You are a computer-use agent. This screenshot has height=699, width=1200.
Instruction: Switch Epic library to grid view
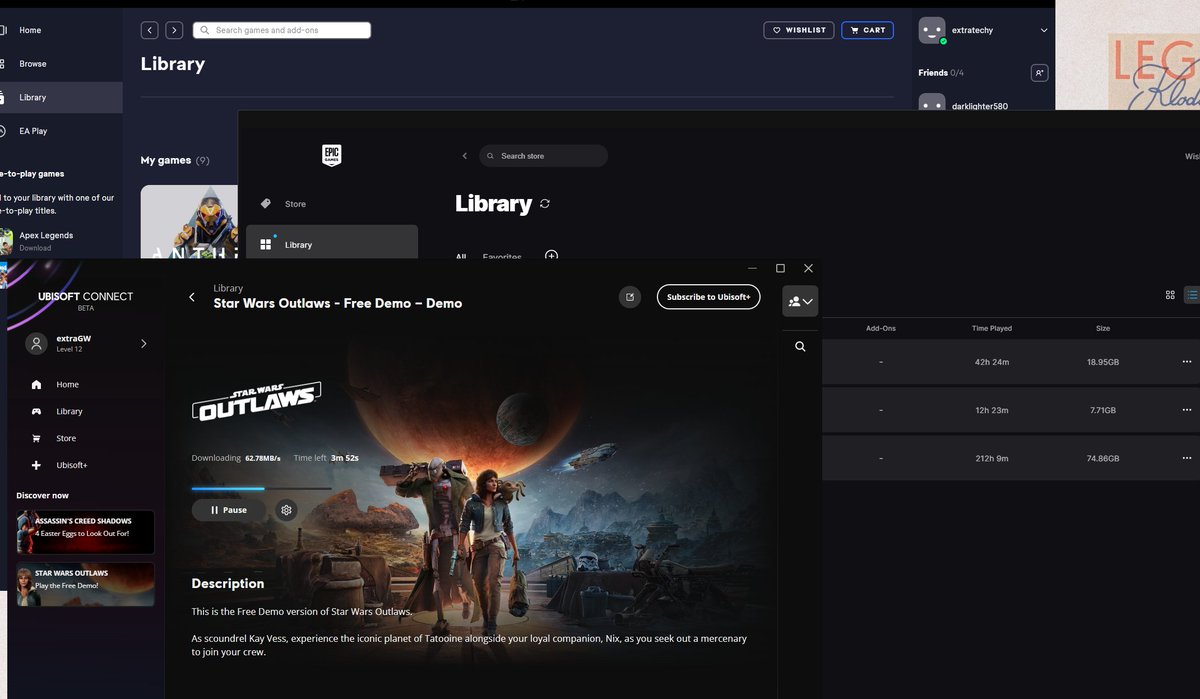(1171, 295)
